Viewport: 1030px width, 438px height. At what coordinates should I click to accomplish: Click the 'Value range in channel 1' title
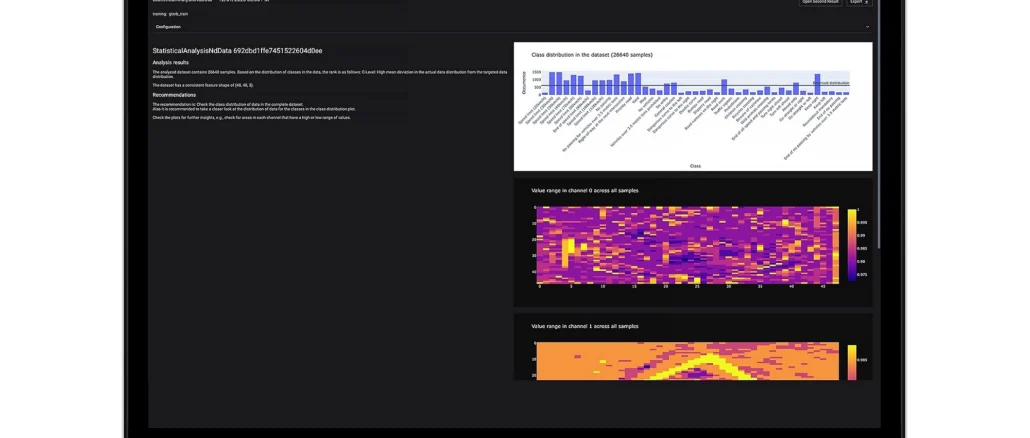click(x=584, y=326)
